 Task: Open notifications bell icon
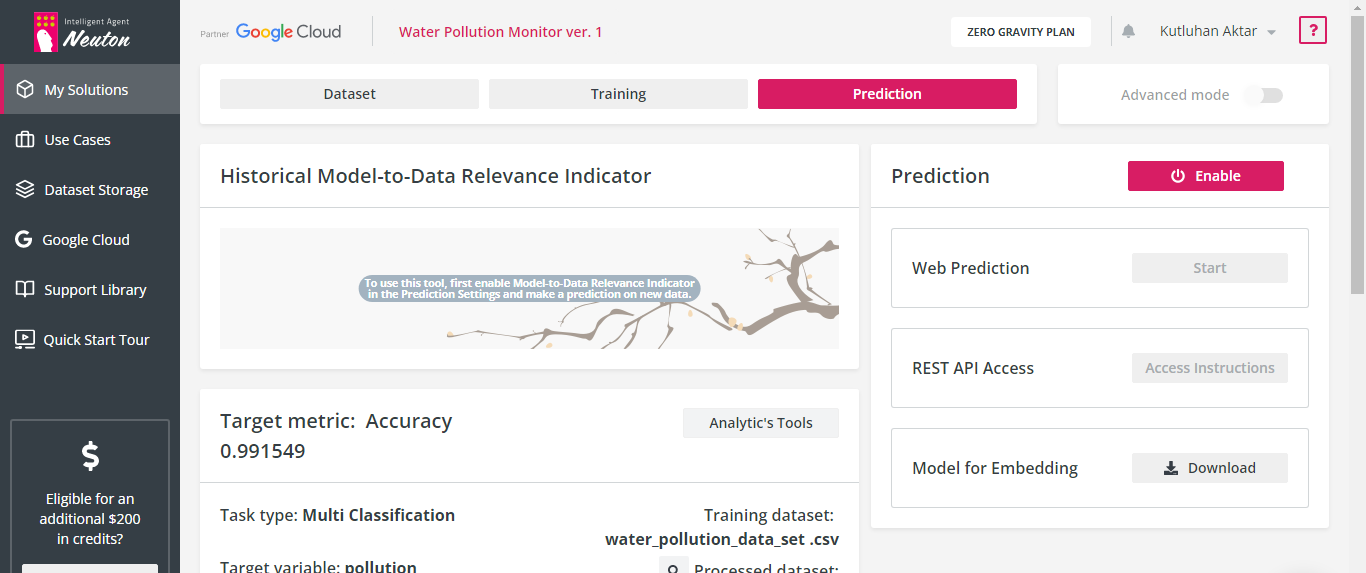click(x=1129, y=31)
